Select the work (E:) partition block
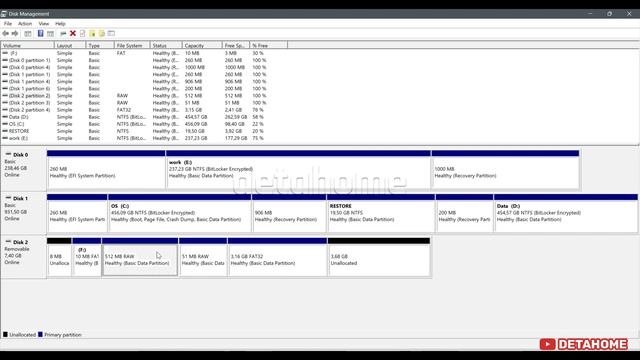 click(298, 169)
